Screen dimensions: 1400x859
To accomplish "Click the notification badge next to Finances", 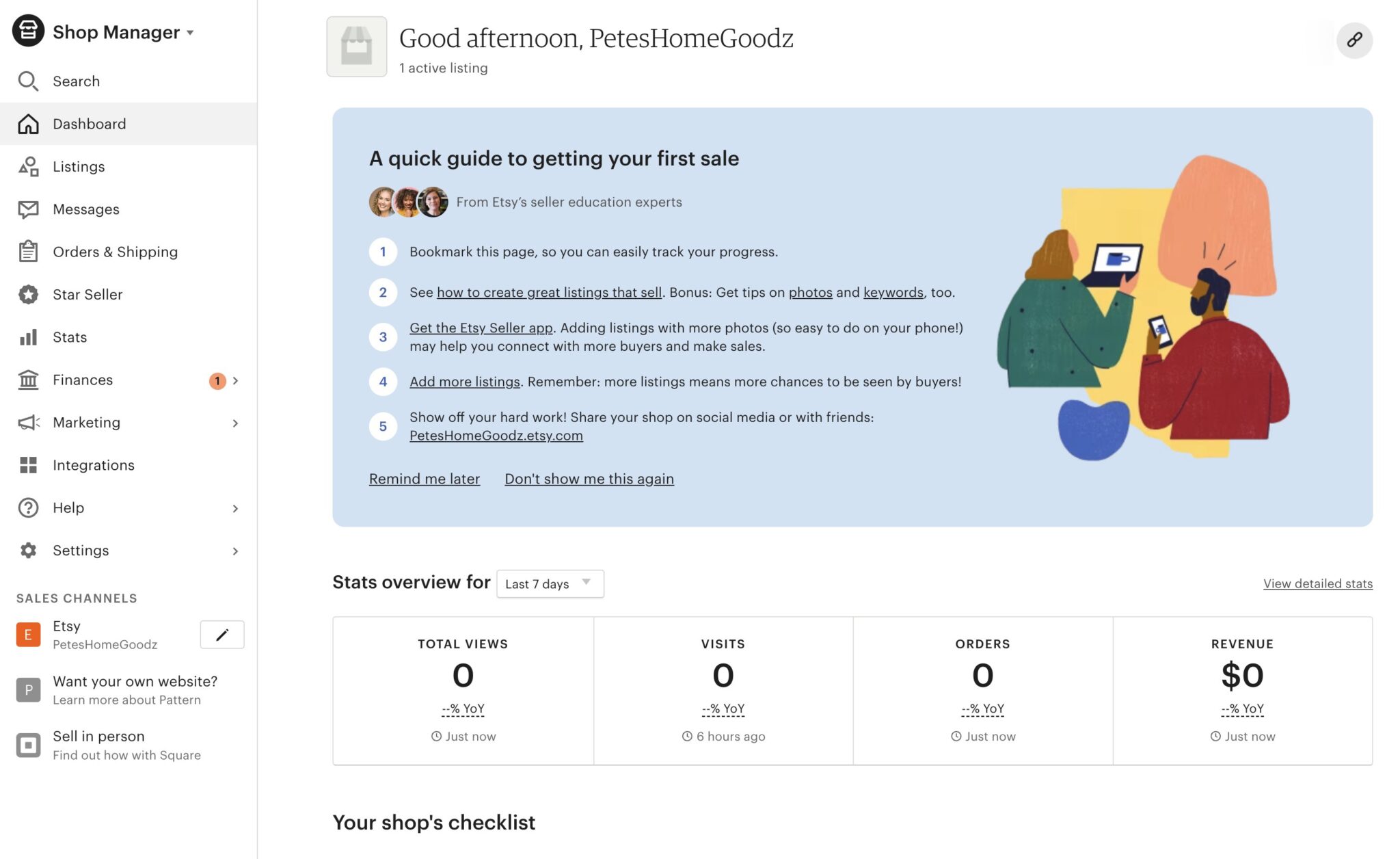I will [217, 380].
